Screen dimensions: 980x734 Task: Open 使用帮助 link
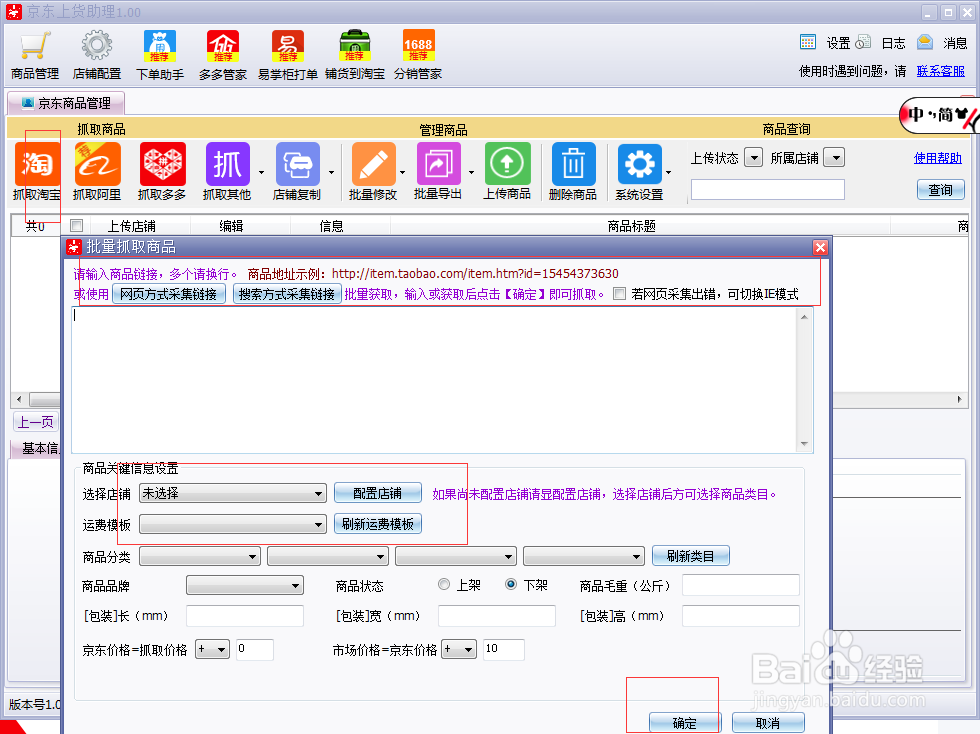[x=938, y=158]
